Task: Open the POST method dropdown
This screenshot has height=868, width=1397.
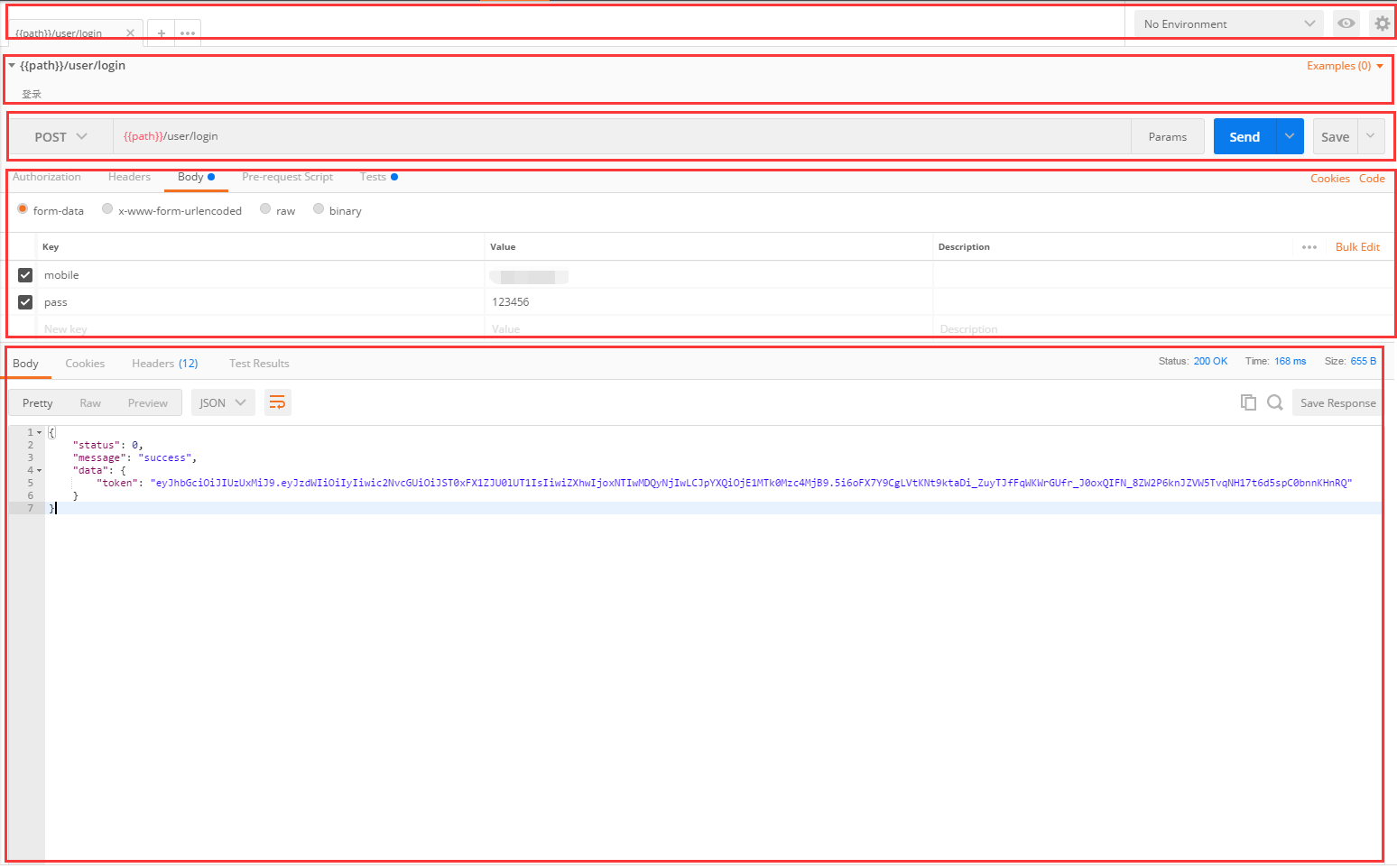Action: [60, 137]
